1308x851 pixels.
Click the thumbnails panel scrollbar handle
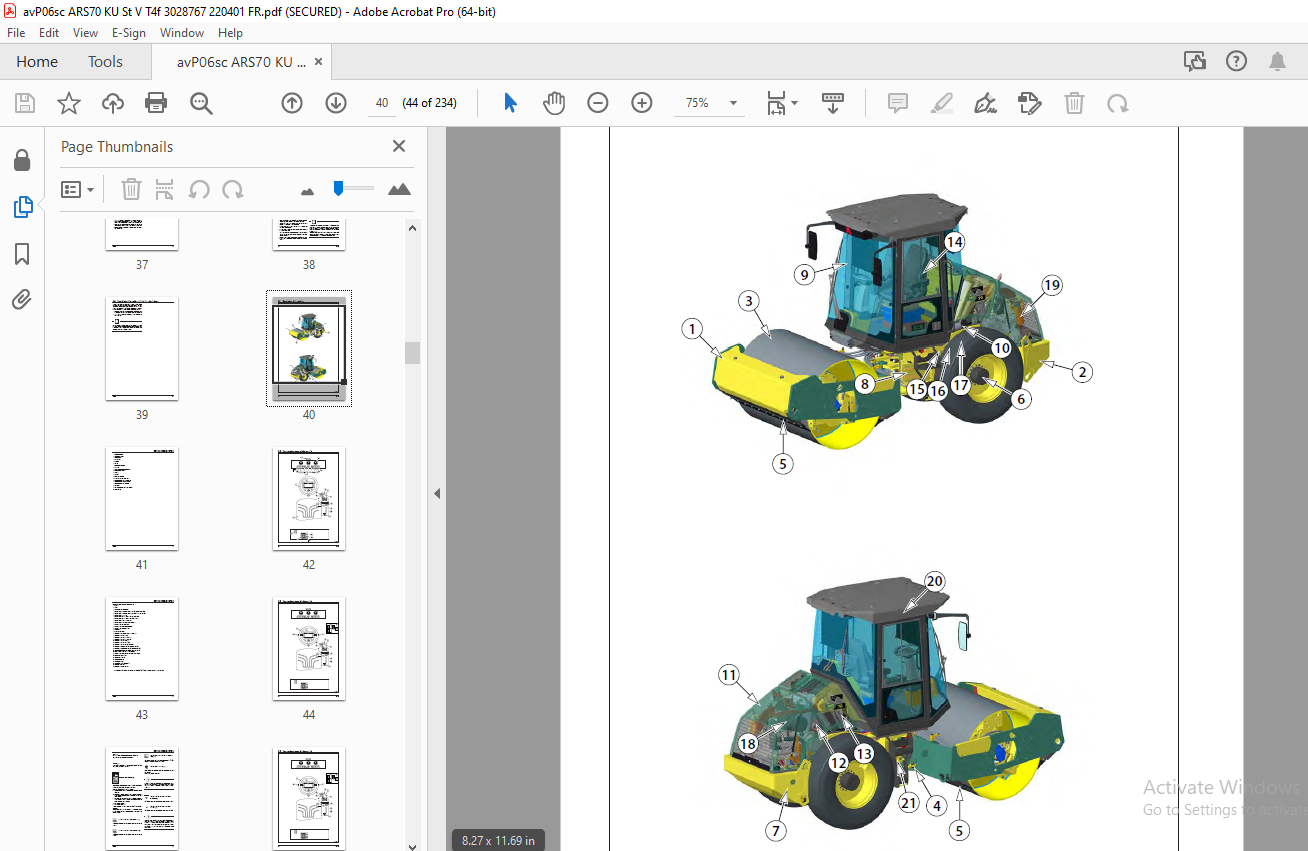(412, 353)
